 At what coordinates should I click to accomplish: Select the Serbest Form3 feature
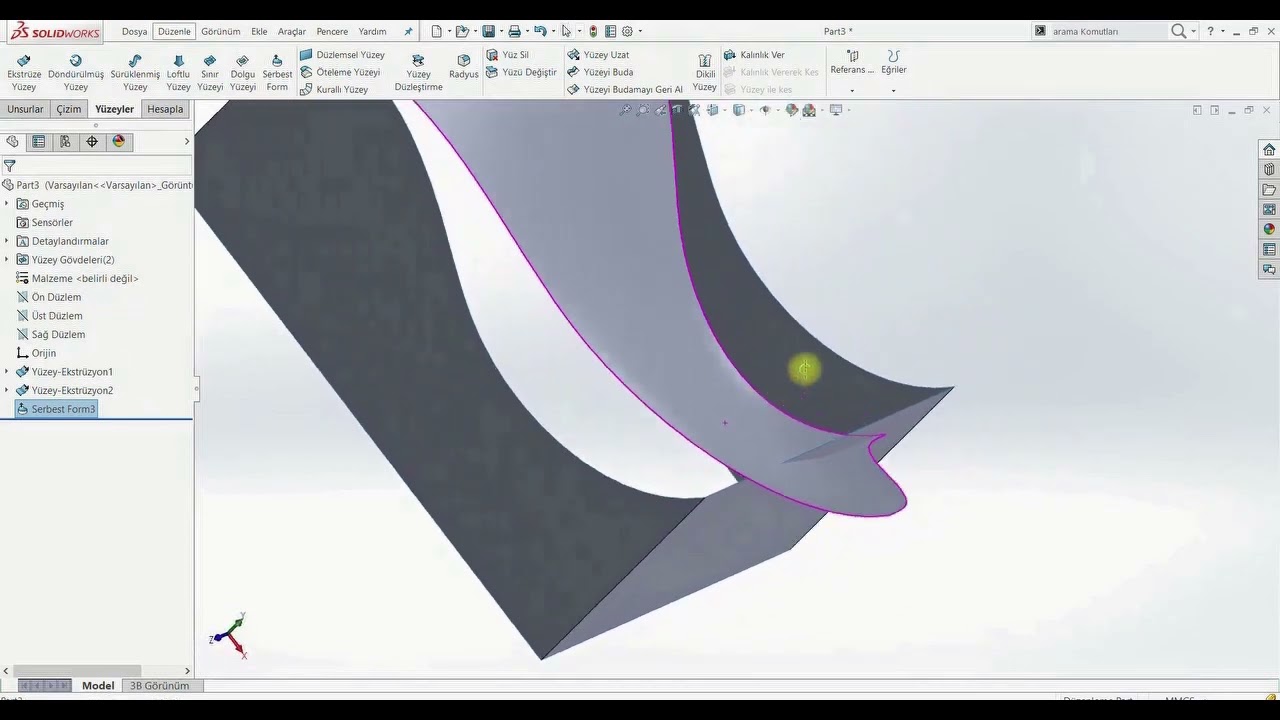56,409
